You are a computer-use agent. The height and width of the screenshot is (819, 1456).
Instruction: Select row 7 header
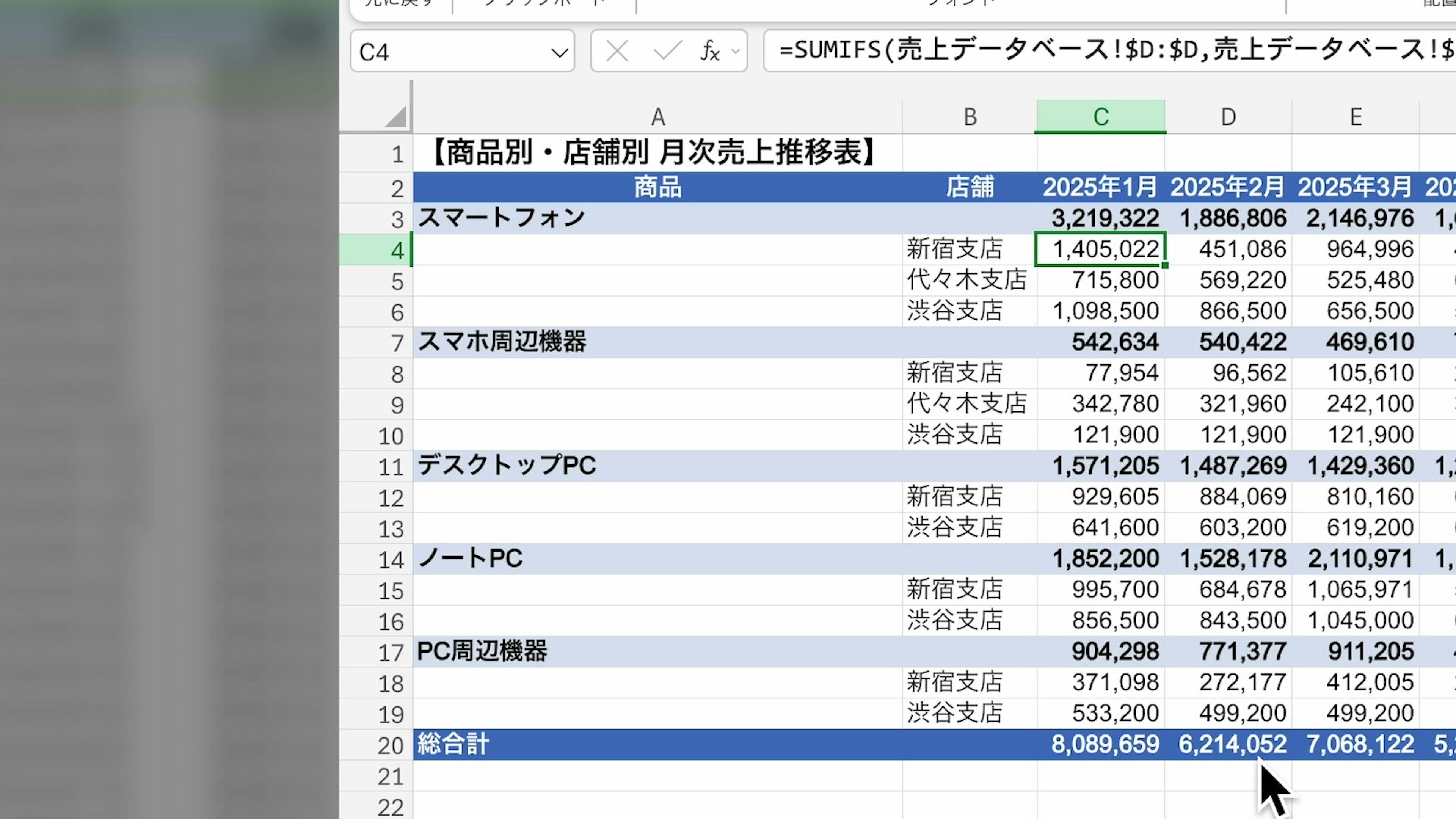(396, 343)
